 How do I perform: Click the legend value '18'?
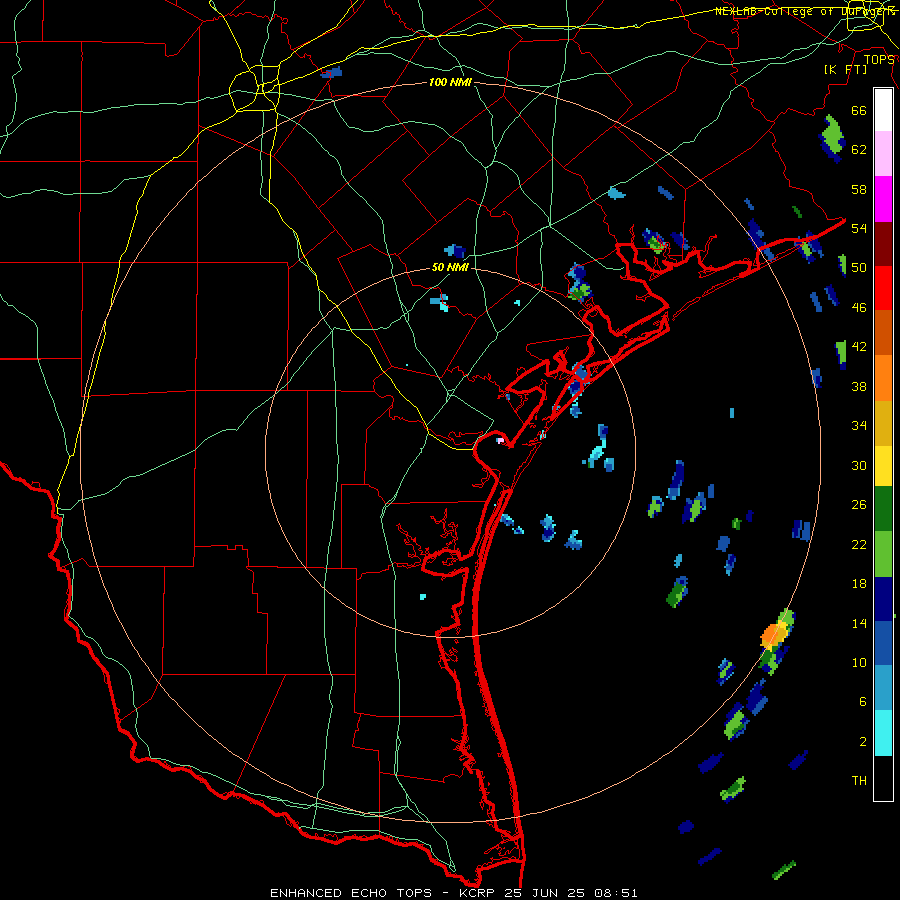[859, 584]
